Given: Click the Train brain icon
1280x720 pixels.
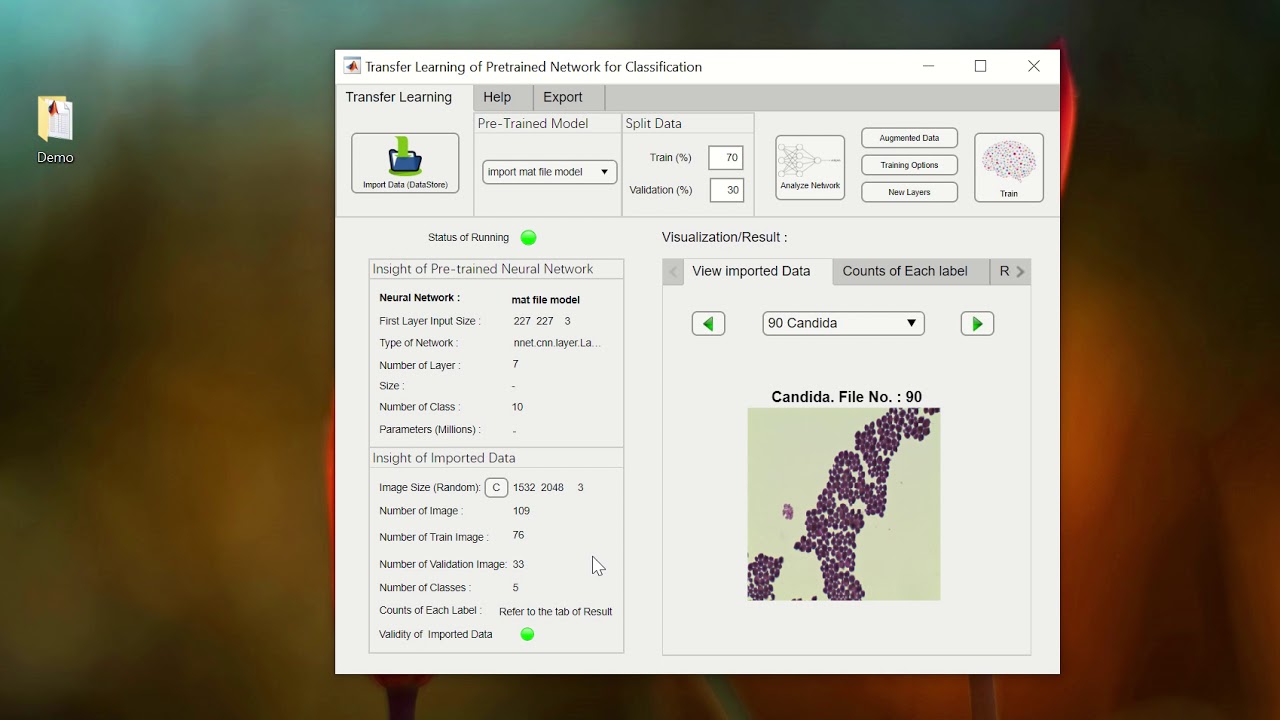Looking at the screenshot, I should [1008, 167].
